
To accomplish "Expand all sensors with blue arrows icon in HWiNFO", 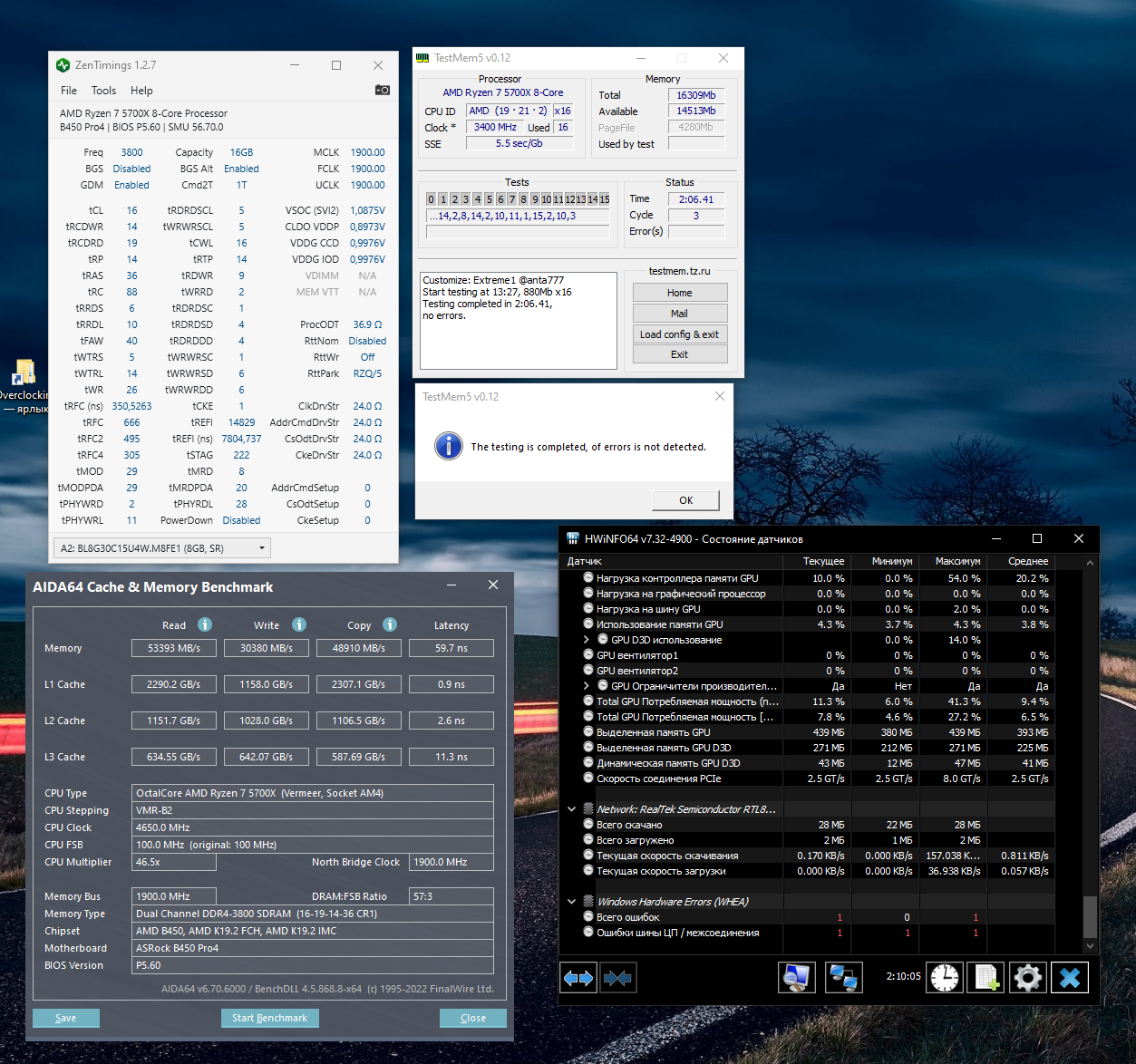I will (578, 978).
